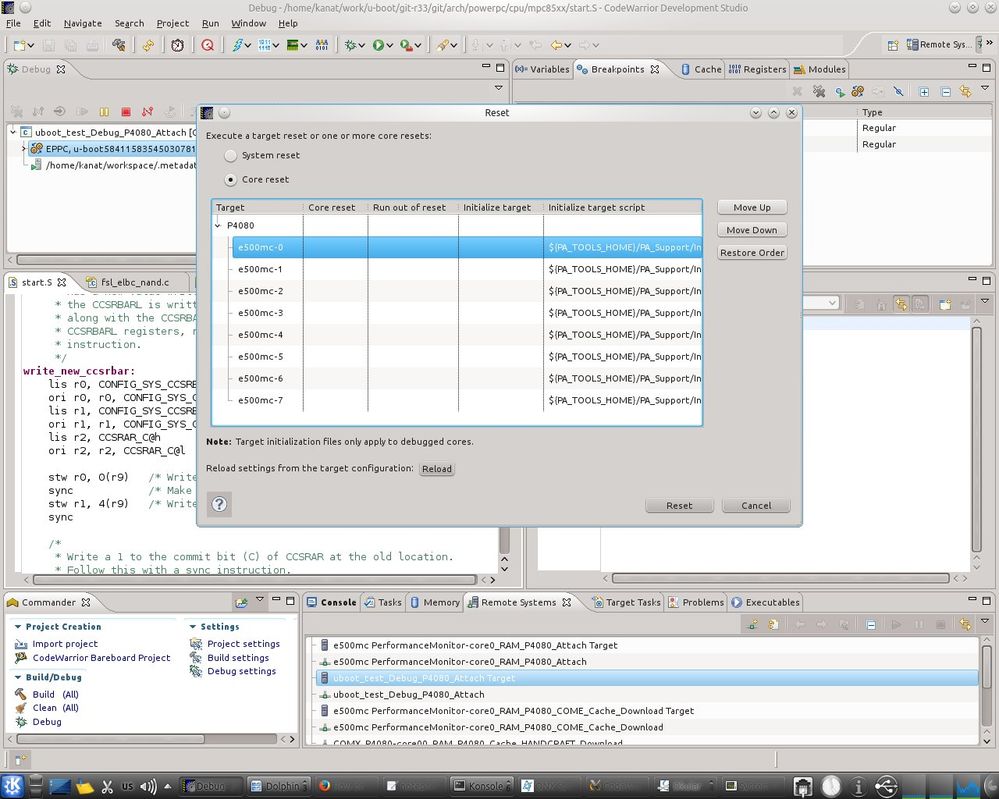Click the green Run toolbar icon
This screenshot has width=999, height=799.
[x=379, y=45]
